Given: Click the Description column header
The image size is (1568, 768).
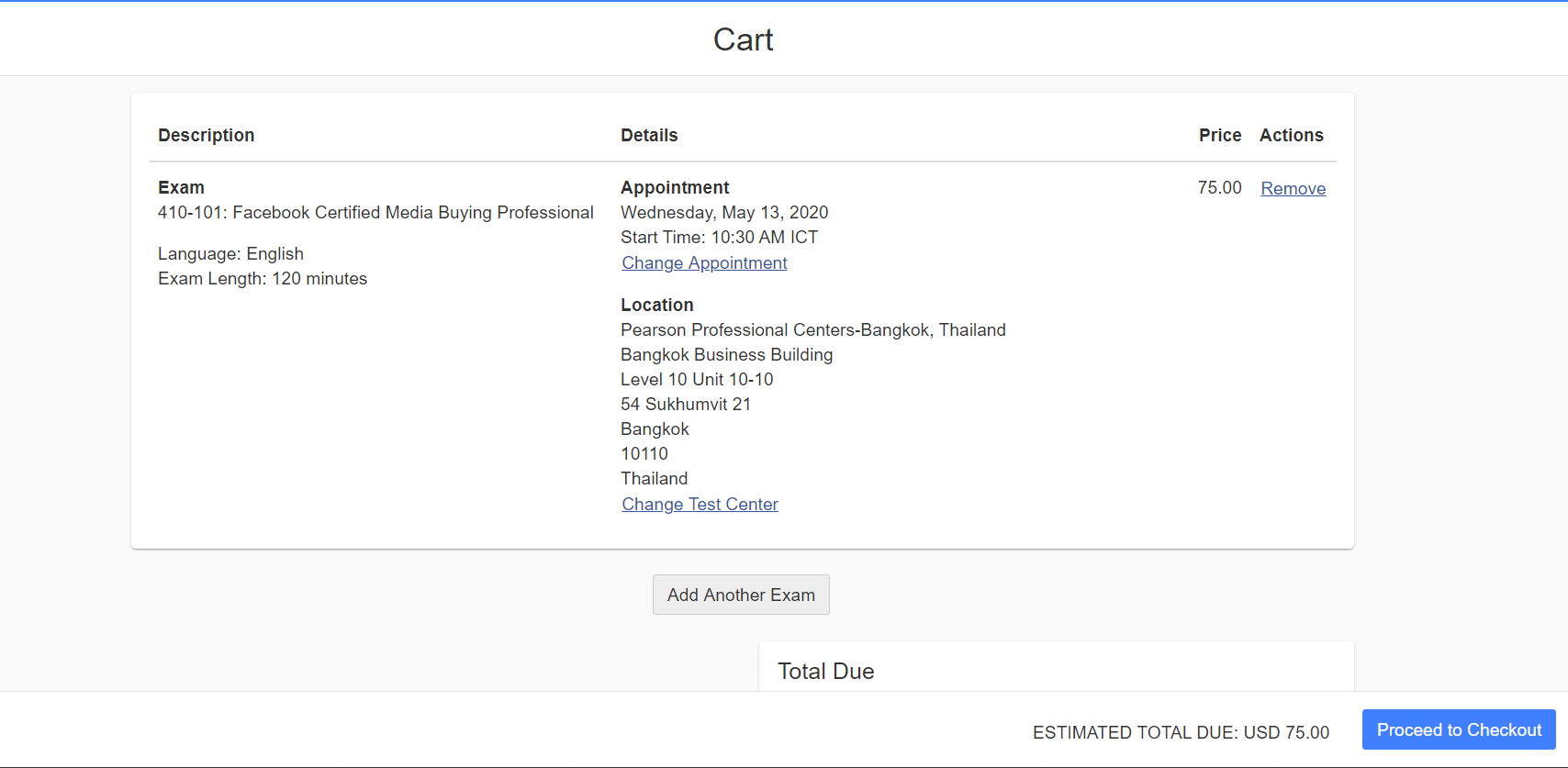Looking at the screenshot, I should click(x=207, y=136).
